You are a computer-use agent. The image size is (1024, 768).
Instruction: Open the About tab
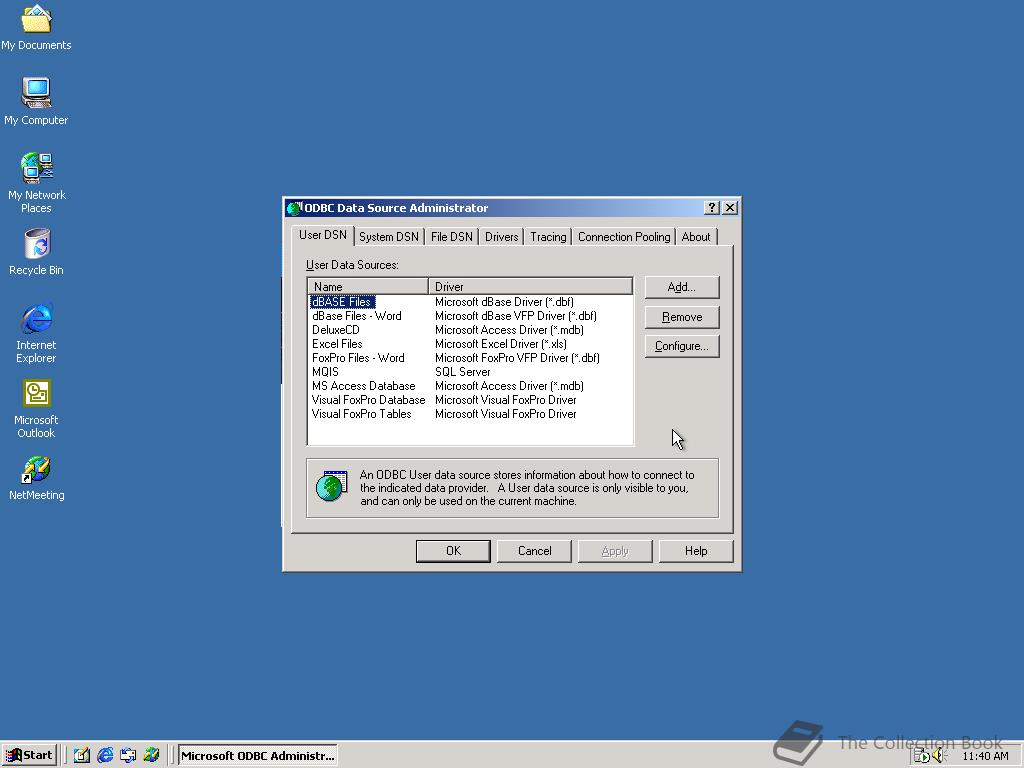(x=696, y=236)
